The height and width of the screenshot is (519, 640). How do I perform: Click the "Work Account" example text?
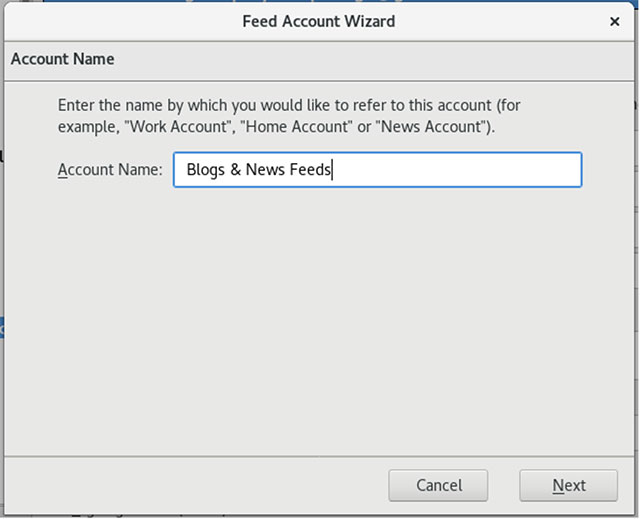(178, 126)
